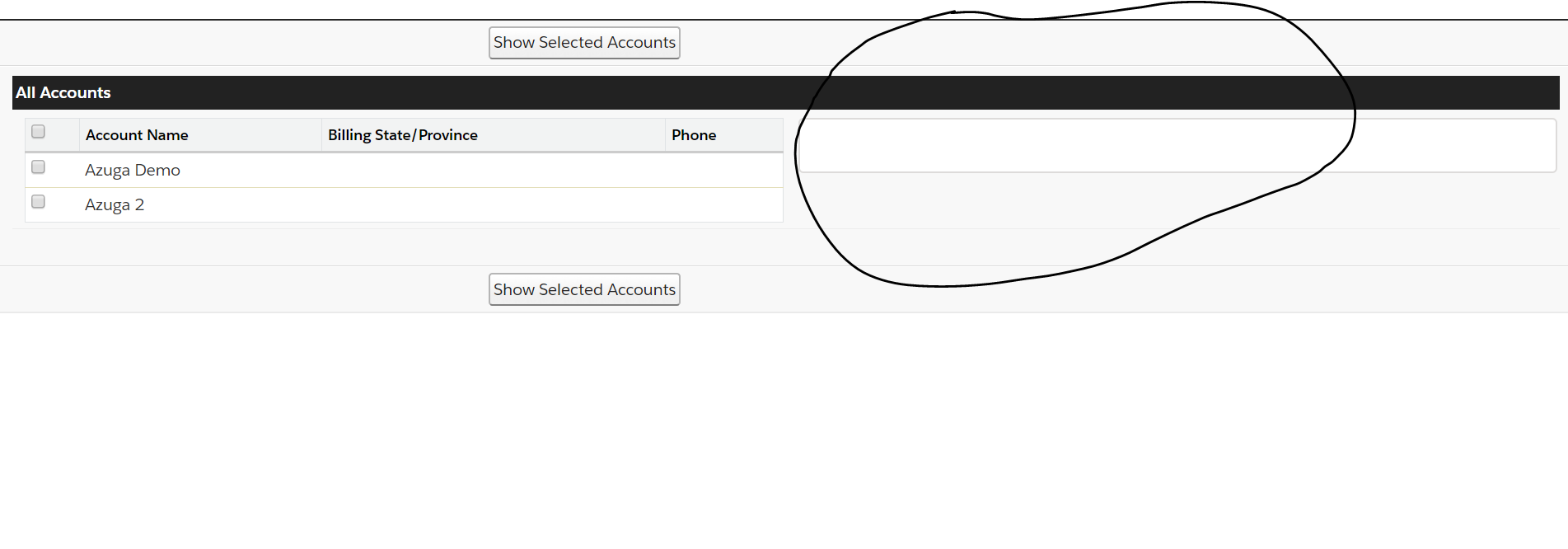Click Azuga 2's empty Billing State cell

493,205
